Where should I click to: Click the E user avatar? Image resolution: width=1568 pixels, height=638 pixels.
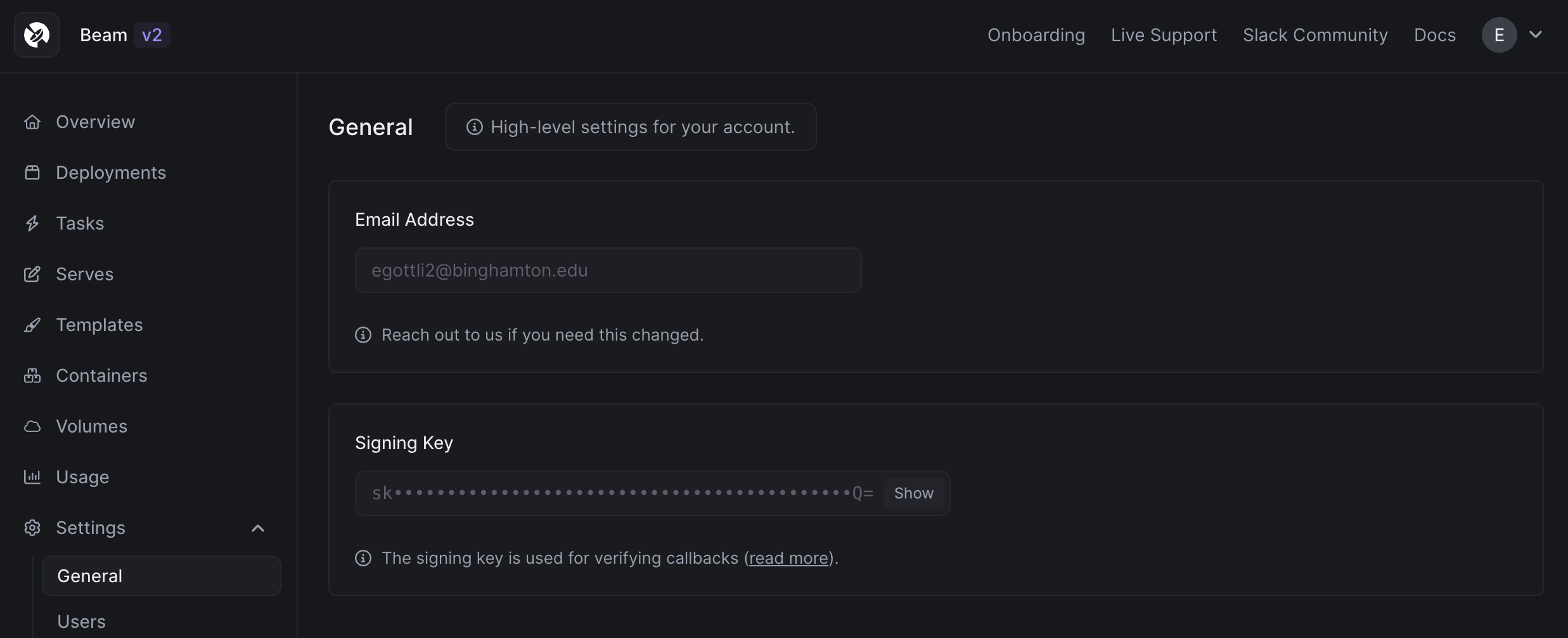click(1499, 35)
